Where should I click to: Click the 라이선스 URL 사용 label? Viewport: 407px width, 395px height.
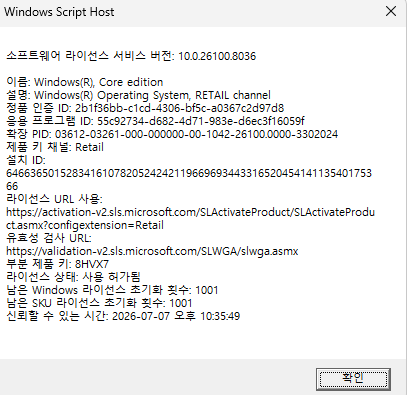pos(54,199)
